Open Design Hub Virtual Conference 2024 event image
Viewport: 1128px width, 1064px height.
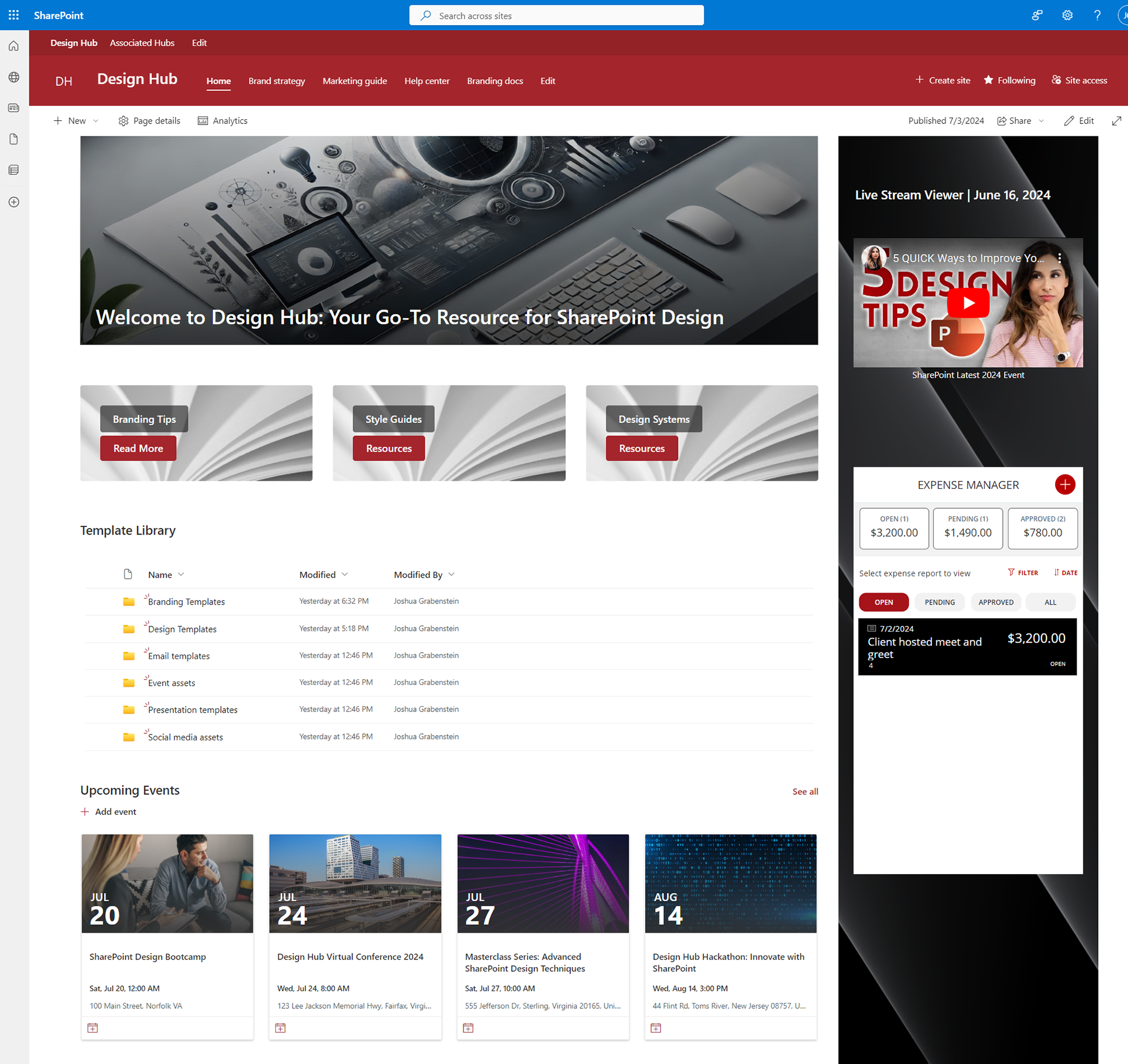click(355, 883)
